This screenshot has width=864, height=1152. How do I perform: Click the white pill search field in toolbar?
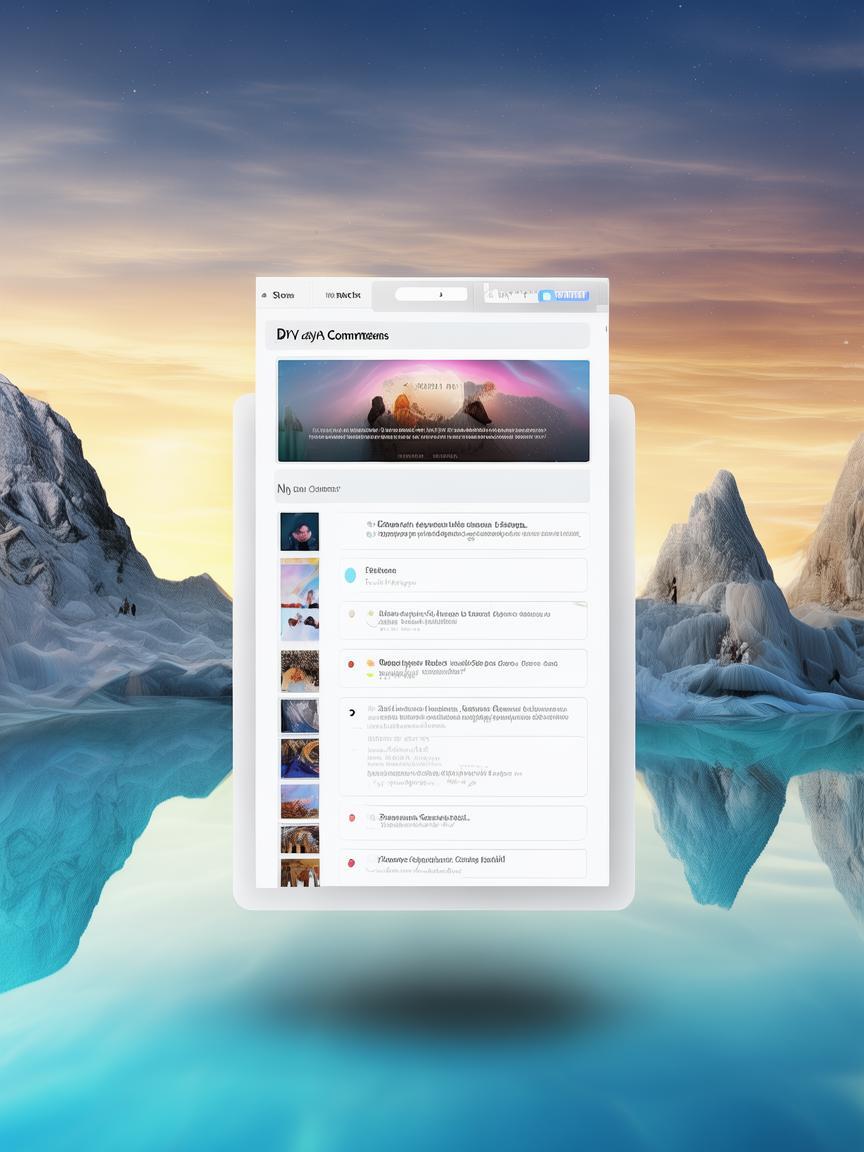coord(431,295)
